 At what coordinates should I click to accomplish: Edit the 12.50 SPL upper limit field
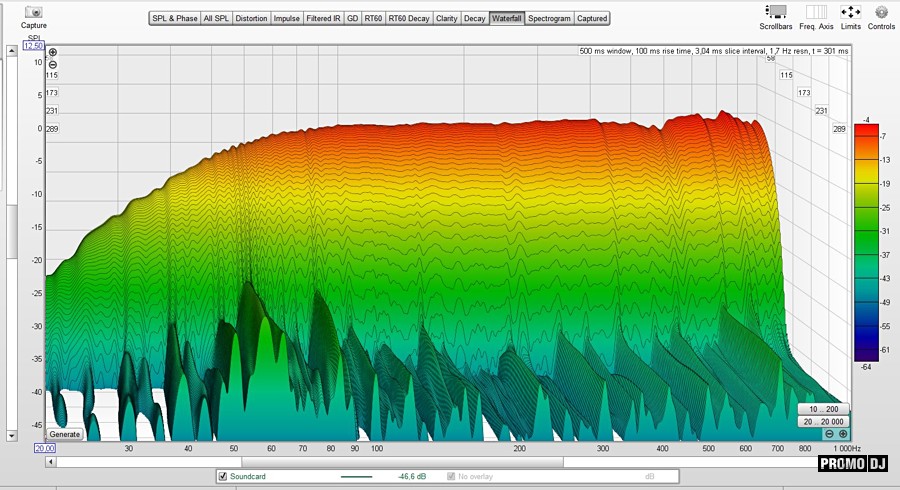pyautogui.click(x=33, y=46)
